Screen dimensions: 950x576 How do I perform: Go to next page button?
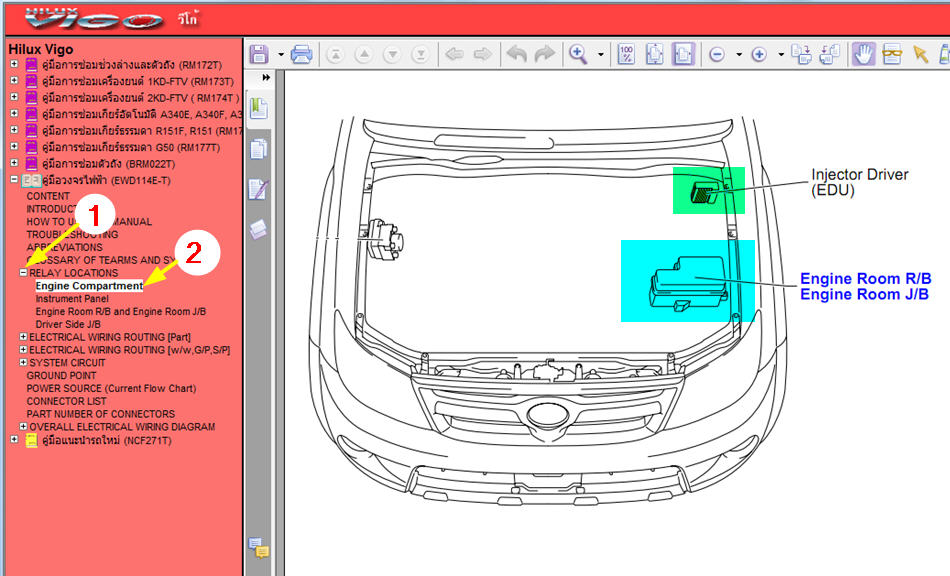392,55
